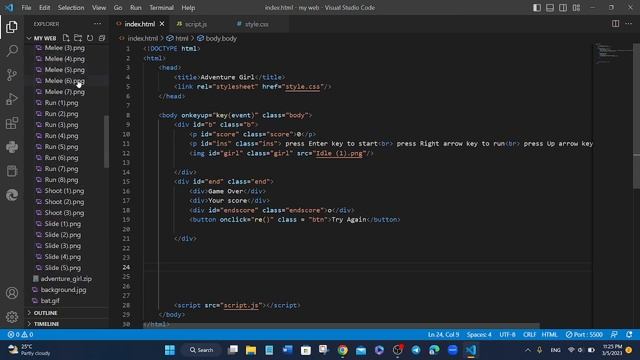Switch to the script.js tab
The height and width of the screenshot is (360, 640).
pos(196,24)
